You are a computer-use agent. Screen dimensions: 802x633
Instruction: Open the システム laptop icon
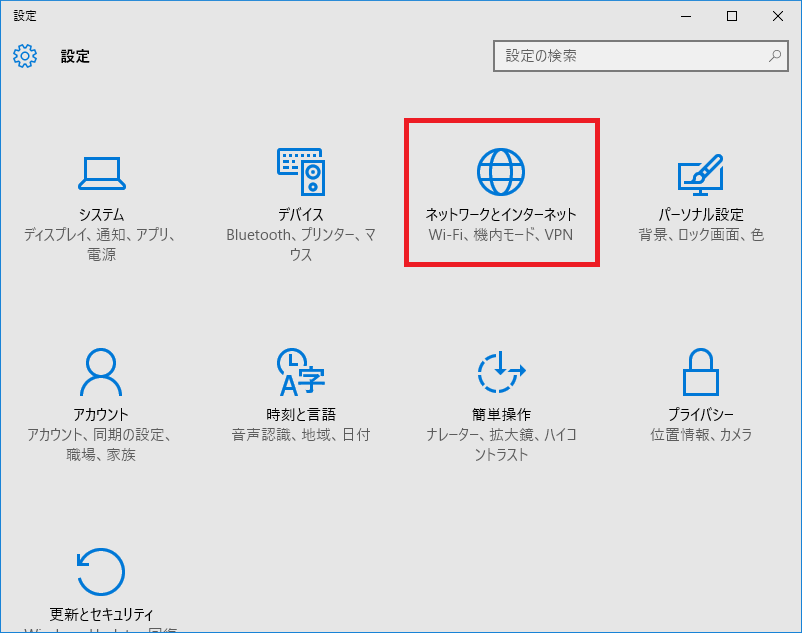tap(102, 173)
